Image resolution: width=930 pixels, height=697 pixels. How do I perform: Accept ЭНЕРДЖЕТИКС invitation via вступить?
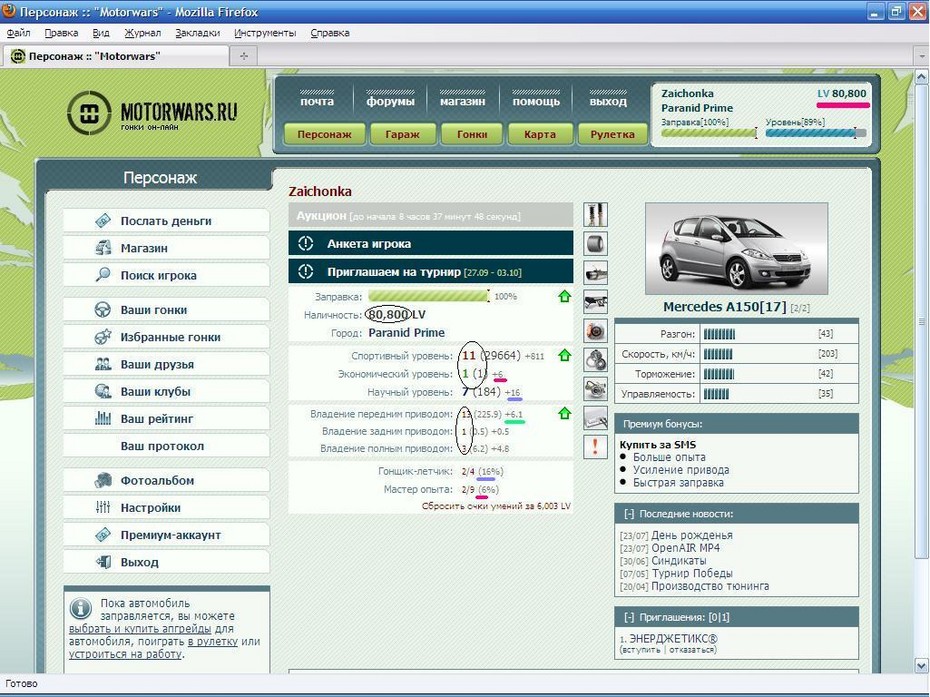(x=641, y=650)
